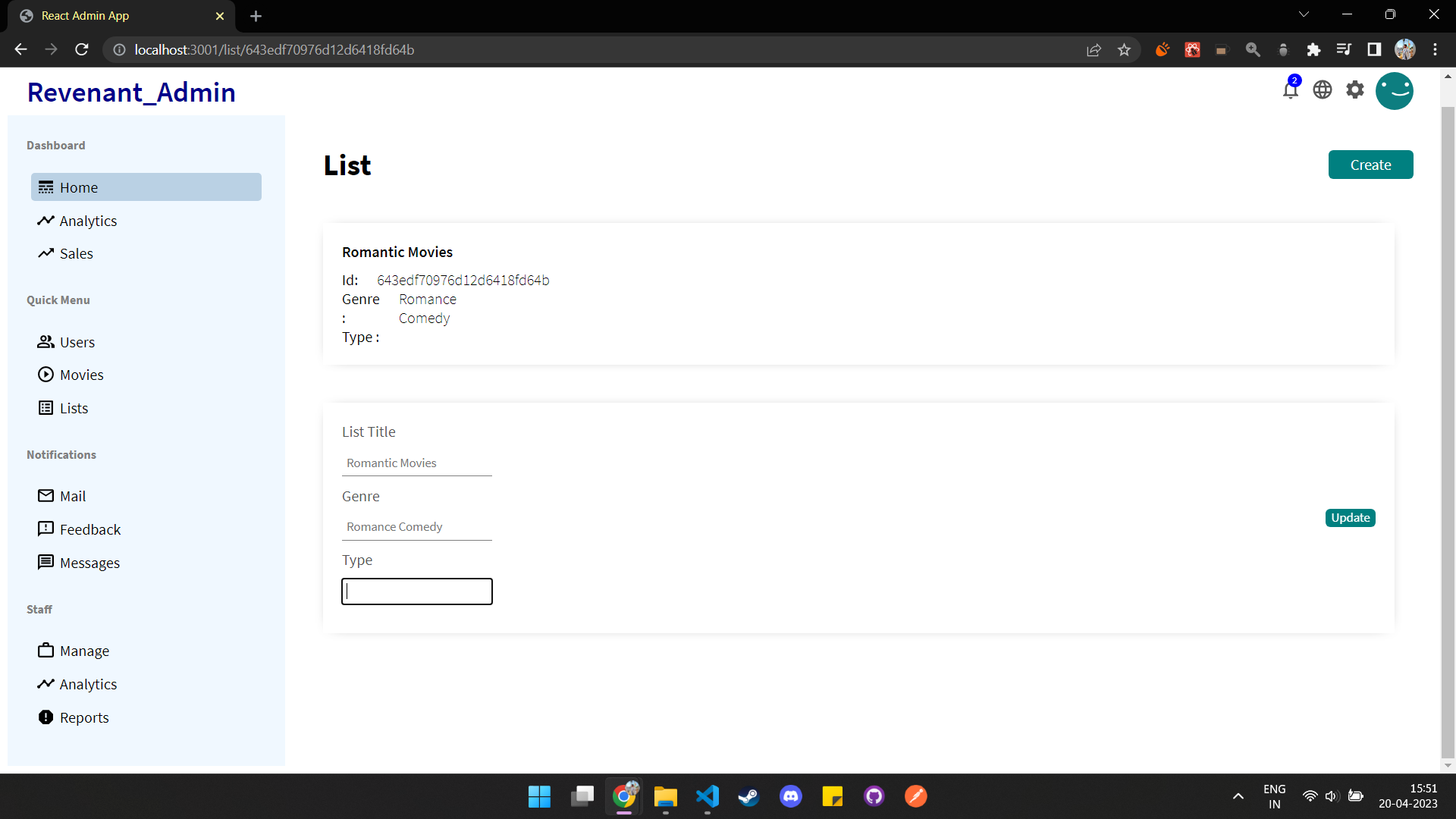The image size is (1456, 819).
Task: Click the Create button
Action: (1370, 165)
